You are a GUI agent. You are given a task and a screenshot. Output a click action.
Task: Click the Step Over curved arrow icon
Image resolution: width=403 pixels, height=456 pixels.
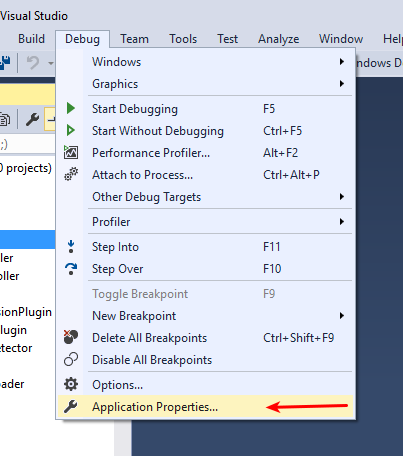coord(71,269)
